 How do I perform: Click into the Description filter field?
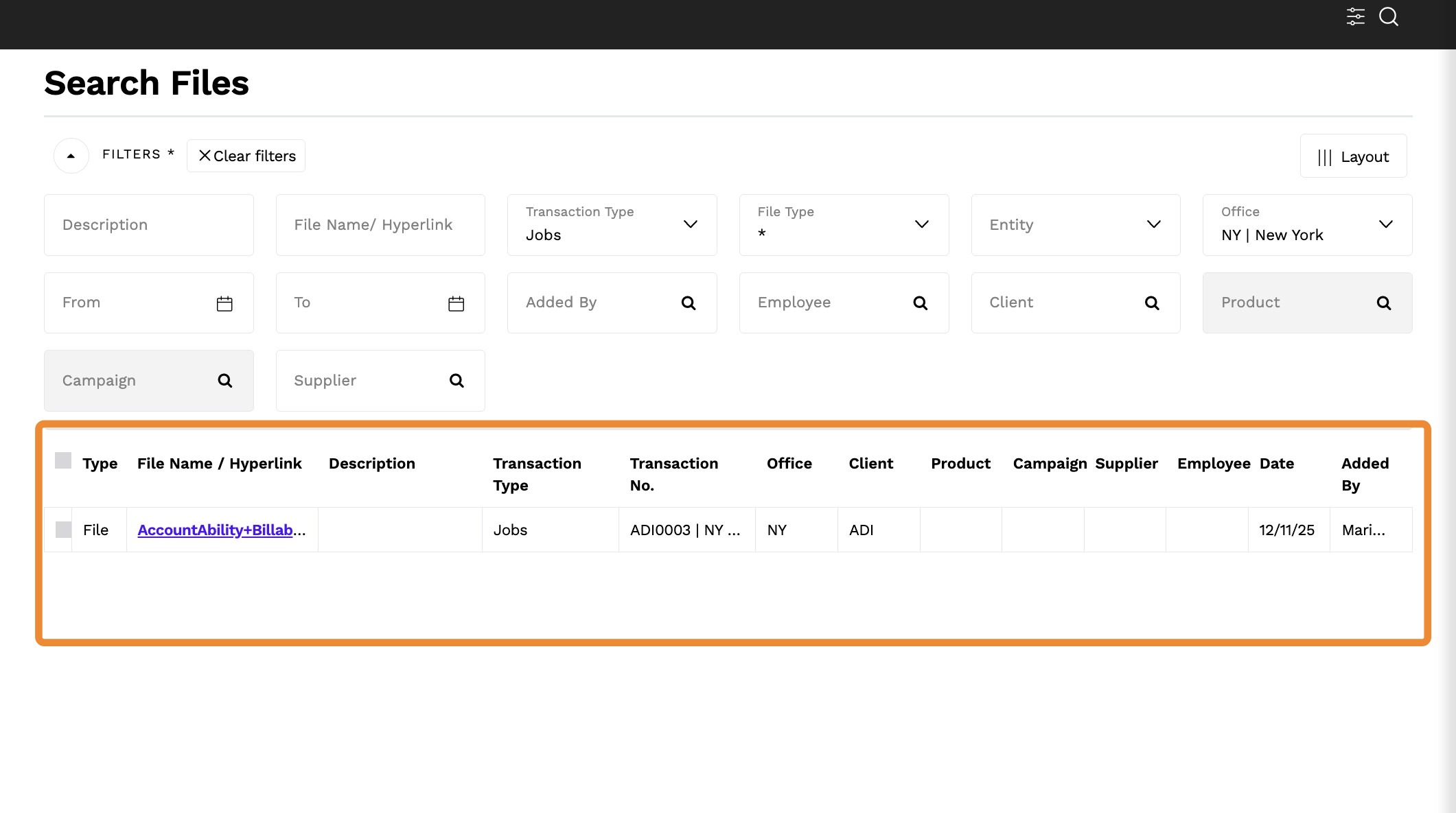(x=148, y=225)
